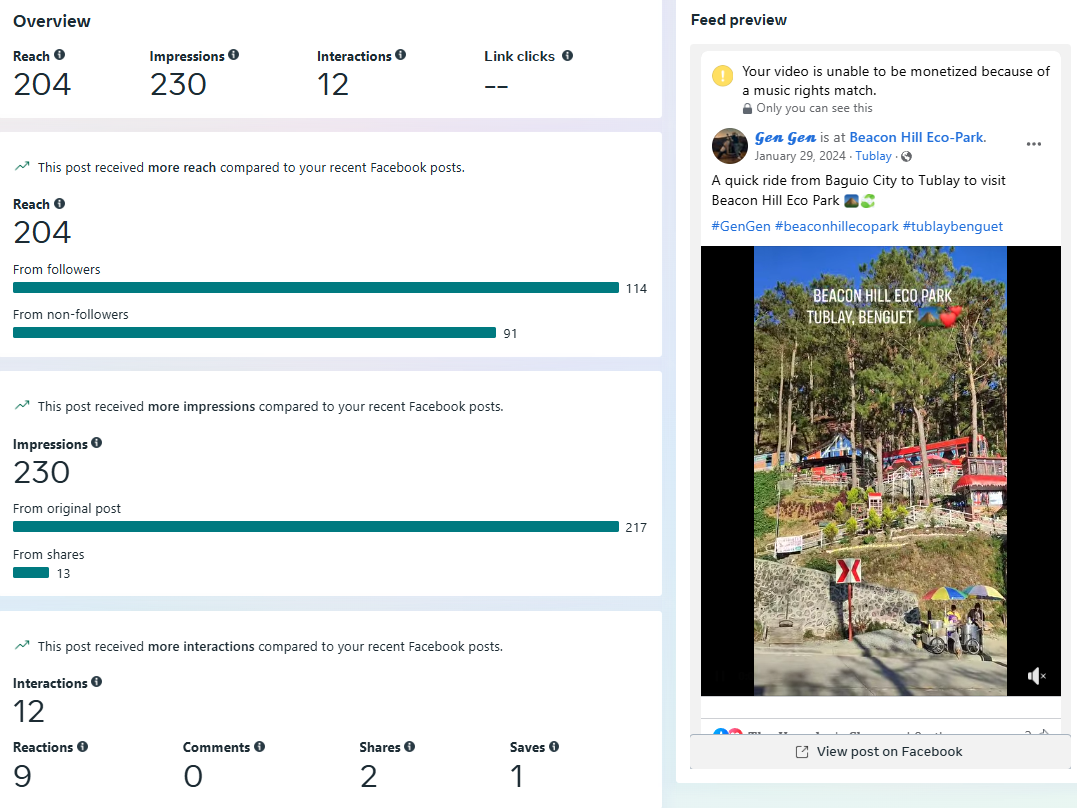Image resolution: width=1077 pixels, height=808 pixels.
Task: Click the View post on Facebook button
Action: (x=879, y=752)
